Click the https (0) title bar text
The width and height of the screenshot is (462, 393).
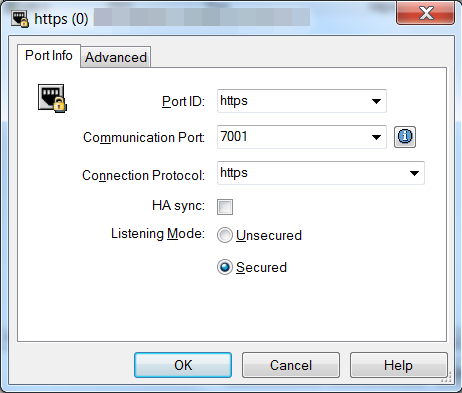point(61,19)
